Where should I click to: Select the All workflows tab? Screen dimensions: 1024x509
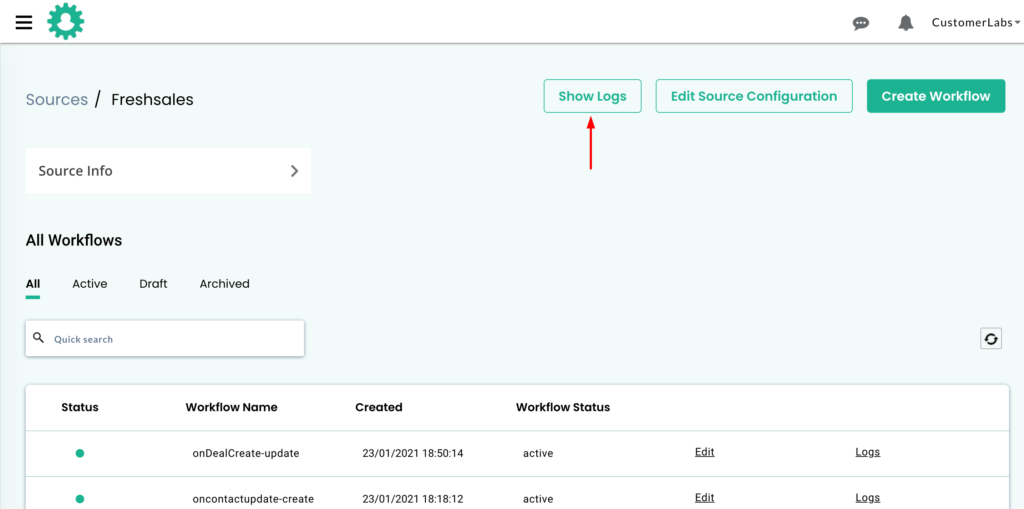[33, 284]
